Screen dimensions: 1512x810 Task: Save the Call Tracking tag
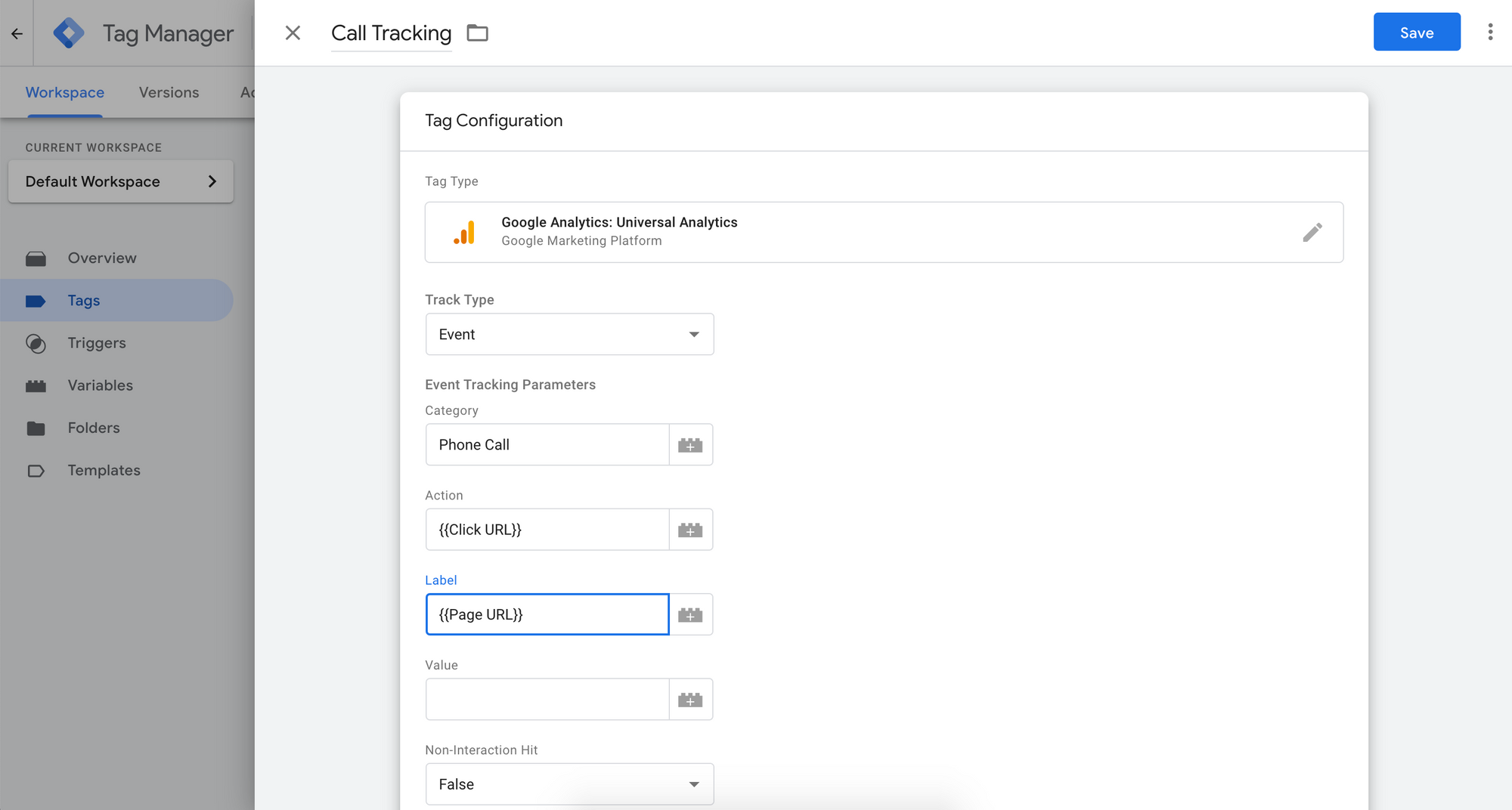click(x=1417, y=32)
